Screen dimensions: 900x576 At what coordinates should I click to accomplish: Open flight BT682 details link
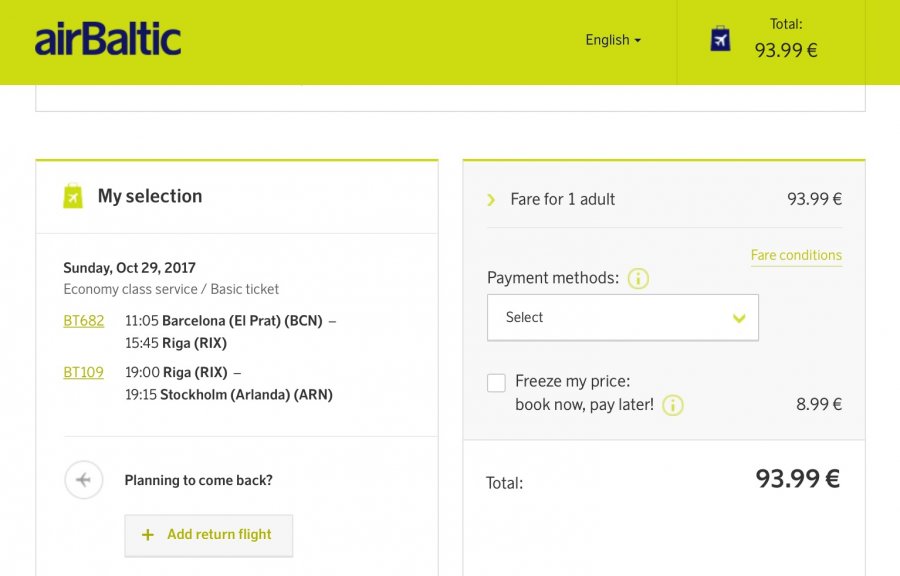[83, 321]
